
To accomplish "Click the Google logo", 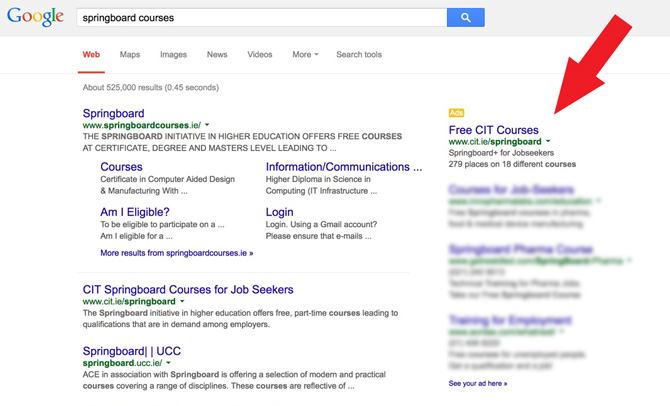I will [35, 17].
